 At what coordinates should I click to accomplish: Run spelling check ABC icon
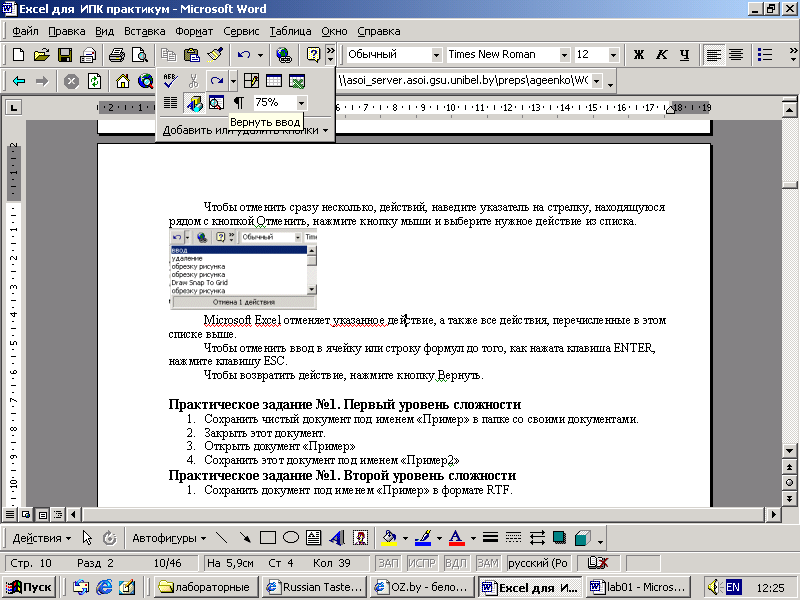pyautogui.click(x=170, y=81)
